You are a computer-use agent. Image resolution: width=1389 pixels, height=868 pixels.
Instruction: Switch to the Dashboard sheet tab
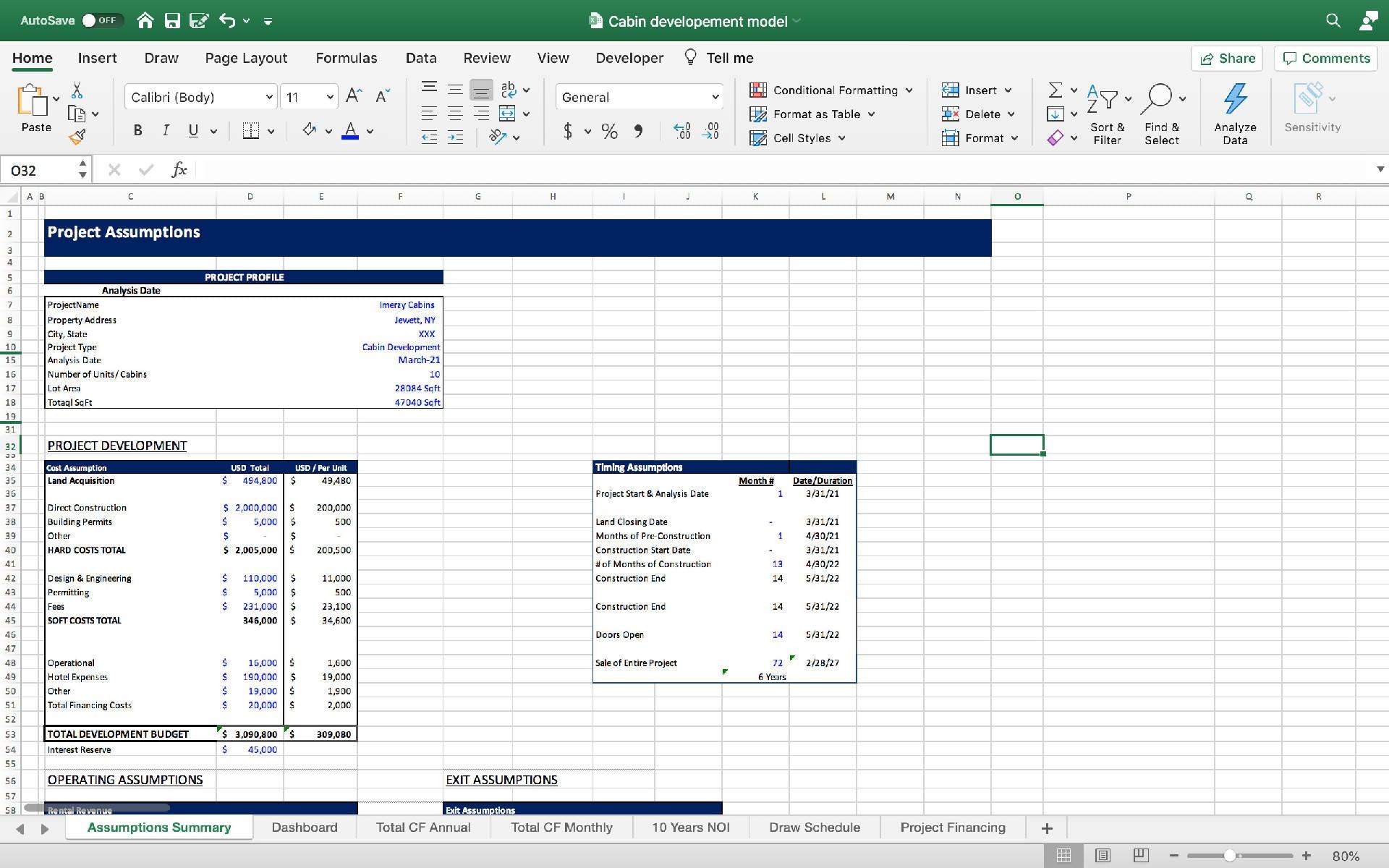pyautogui.click(x=305, y=827)
